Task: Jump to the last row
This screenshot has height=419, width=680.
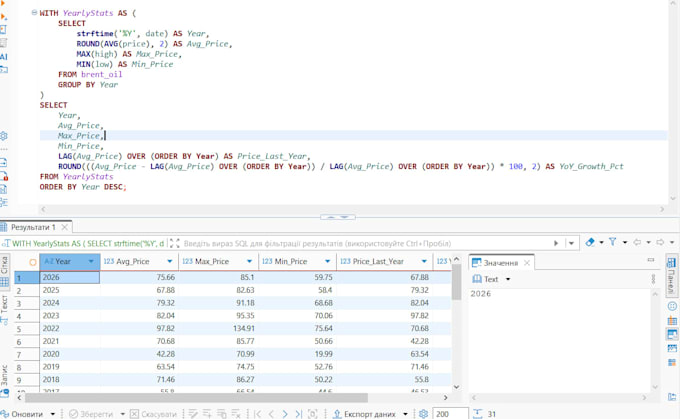Action: pyautogui.click(x=298, y=414)
